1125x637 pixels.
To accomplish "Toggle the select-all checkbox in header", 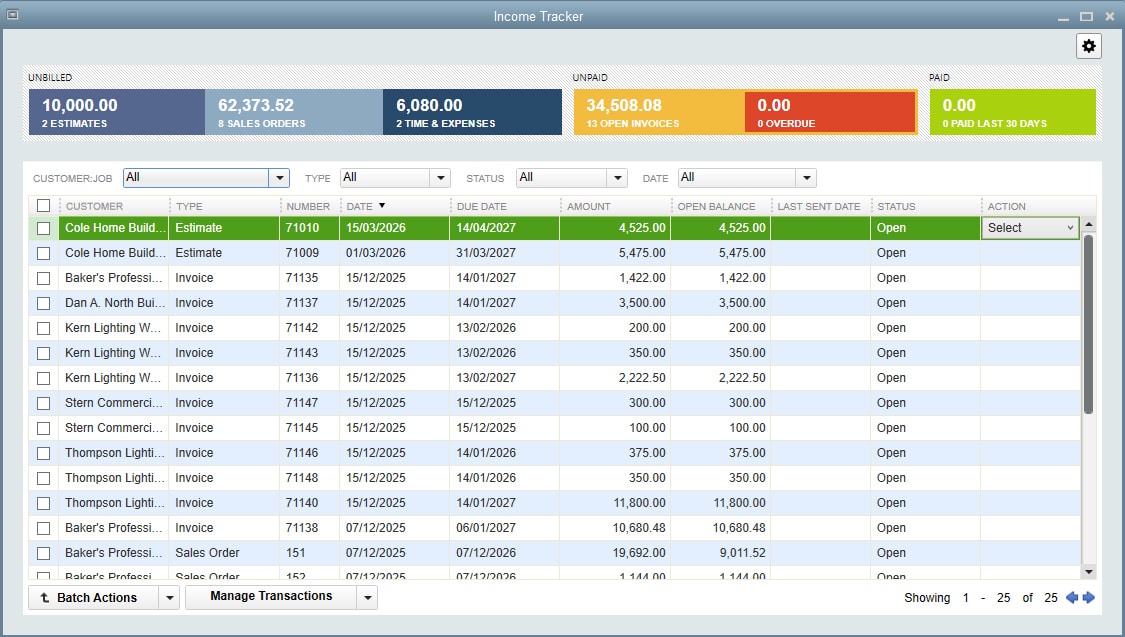I will tap(44, 206).
